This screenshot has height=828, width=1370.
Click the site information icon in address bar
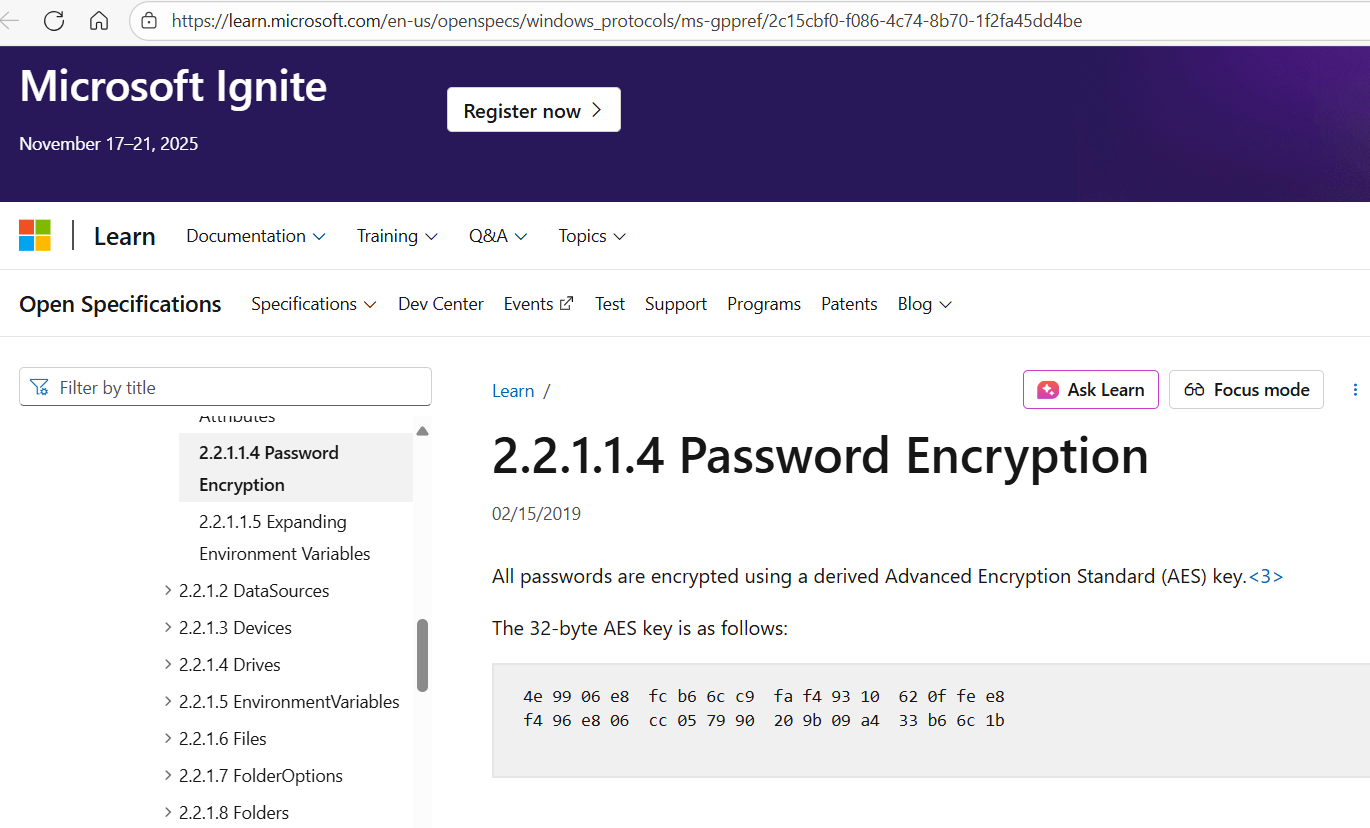[149, 21]
